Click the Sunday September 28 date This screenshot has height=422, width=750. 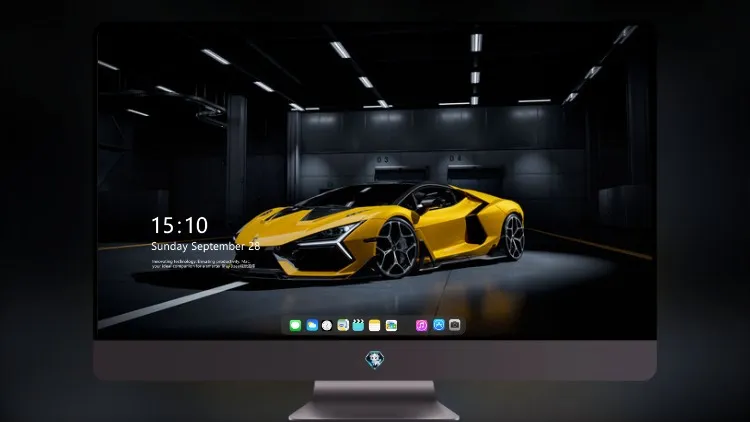(x=206, y=246)
